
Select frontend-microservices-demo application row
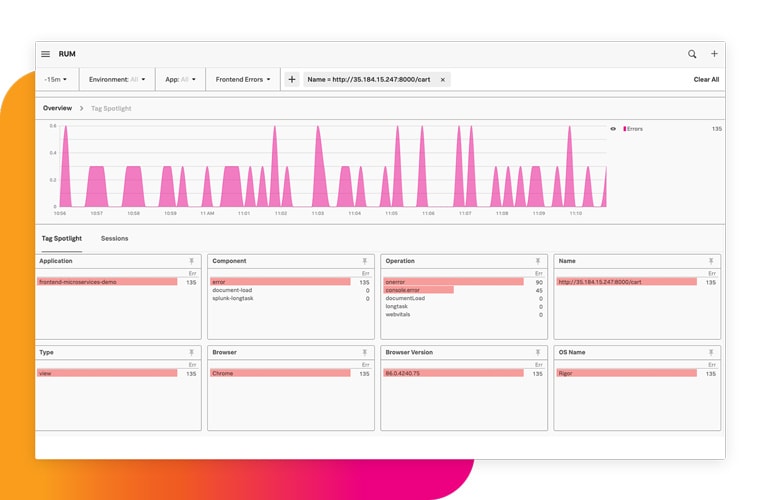[x=117, y=282]
